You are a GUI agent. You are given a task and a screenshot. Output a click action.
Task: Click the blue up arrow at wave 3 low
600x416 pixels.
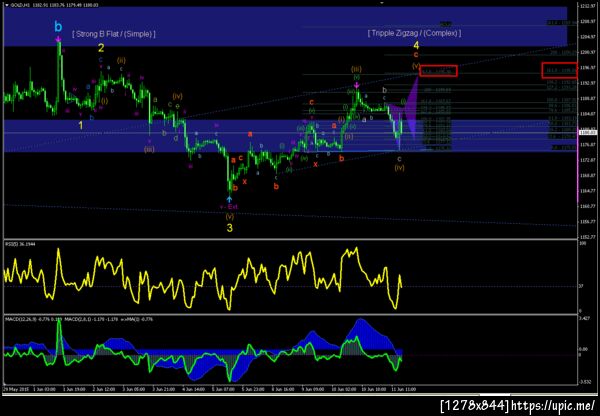229,199
